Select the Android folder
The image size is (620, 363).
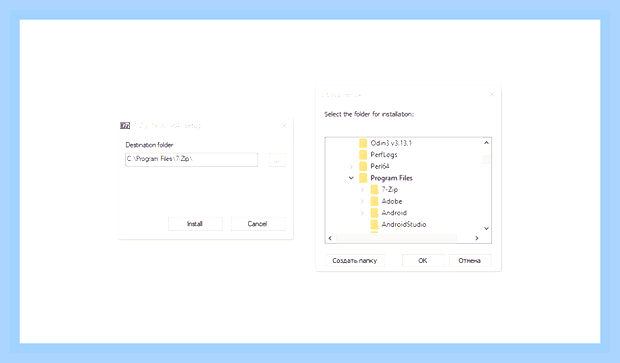tap(394, 213)
